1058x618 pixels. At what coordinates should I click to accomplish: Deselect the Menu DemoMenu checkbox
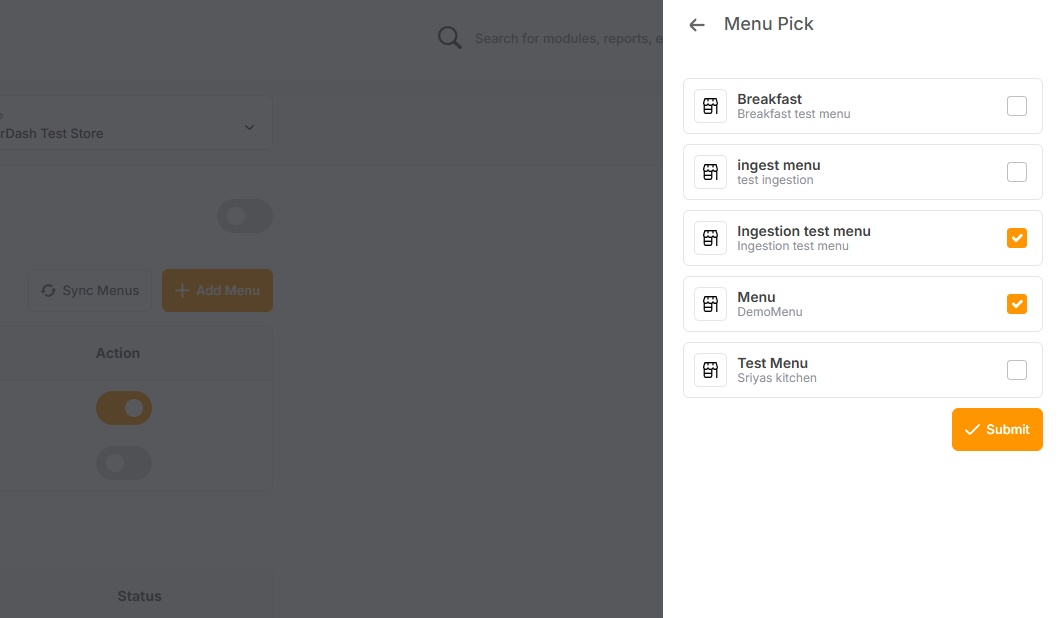click(x=1016, y=304)
